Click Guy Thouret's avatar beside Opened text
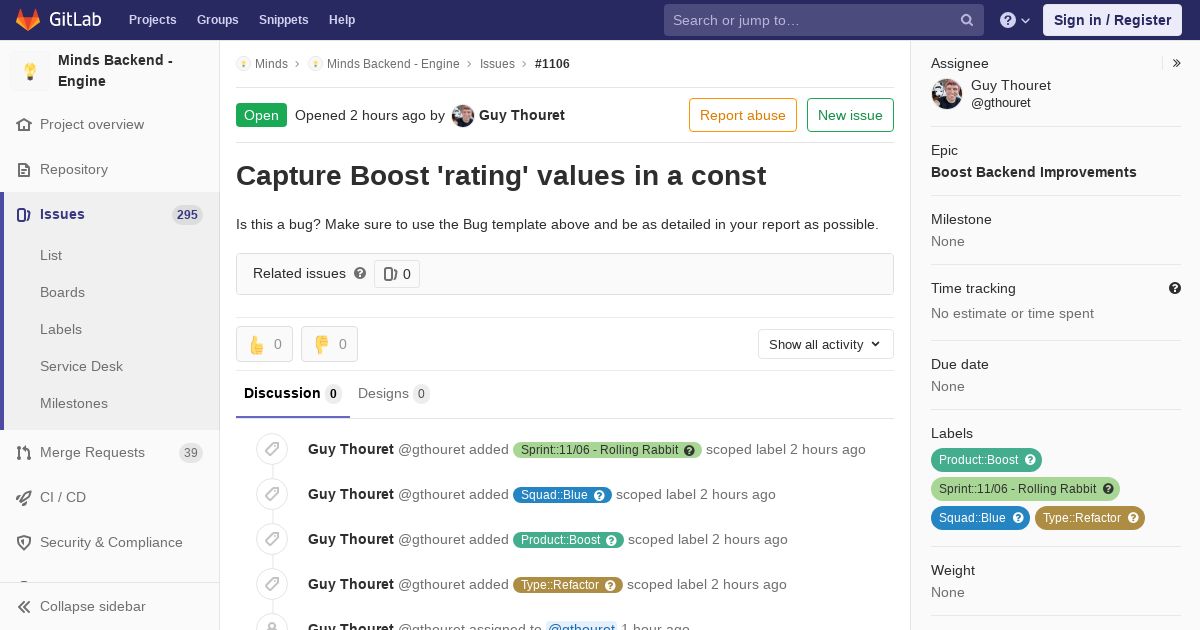Viewport: 1200px width, 630px height. click(463, 116)
